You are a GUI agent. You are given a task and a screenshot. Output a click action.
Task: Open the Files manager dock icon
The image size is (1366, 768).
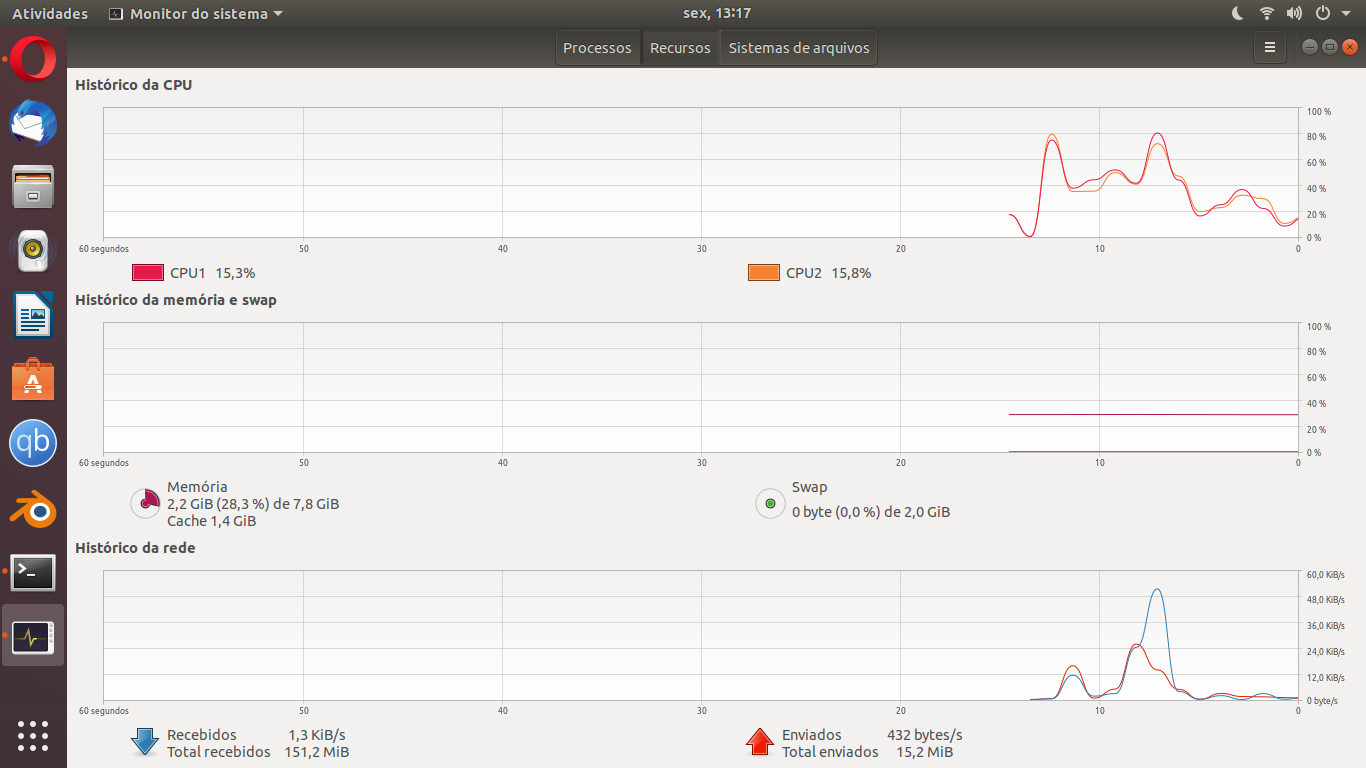[x=33, y=187]
